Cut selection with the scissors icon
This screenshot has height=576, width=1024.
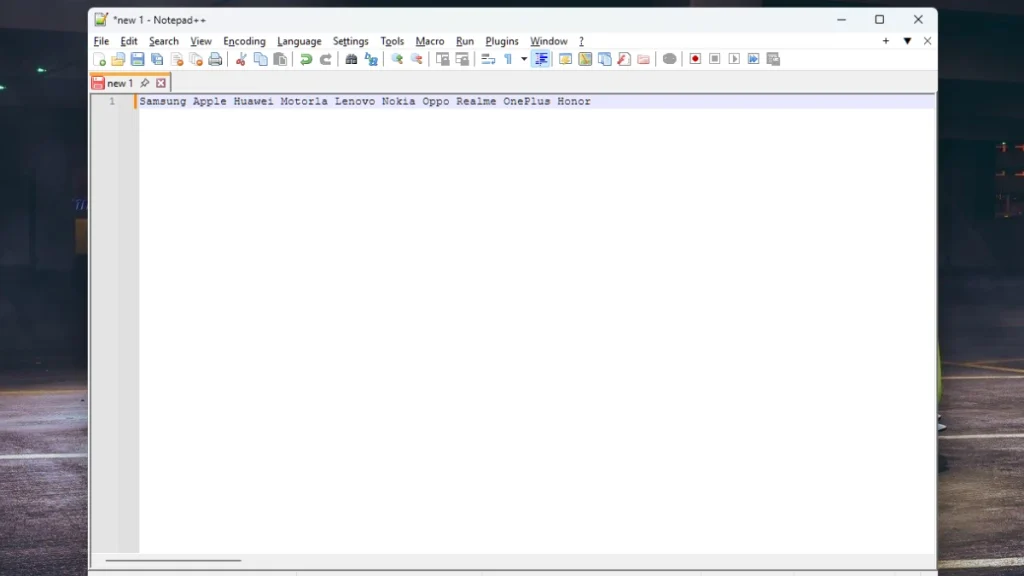pyautogui.click(x=241, y=59)
